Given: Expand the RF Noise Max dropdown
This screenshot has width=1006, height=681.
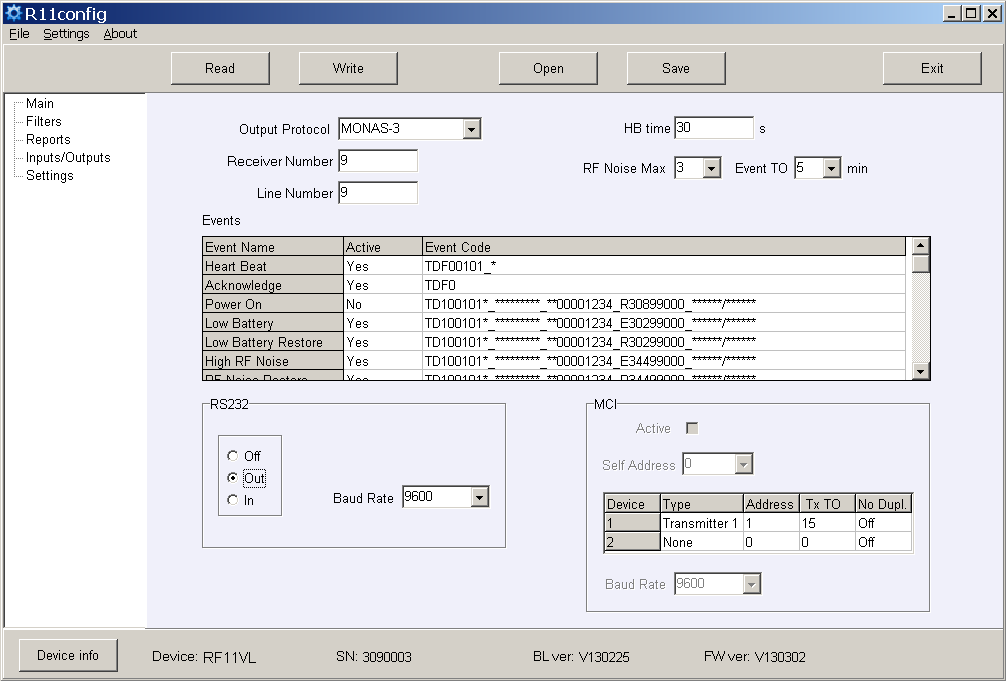Looking at the screenshot, I should click(x=712, y=169).
